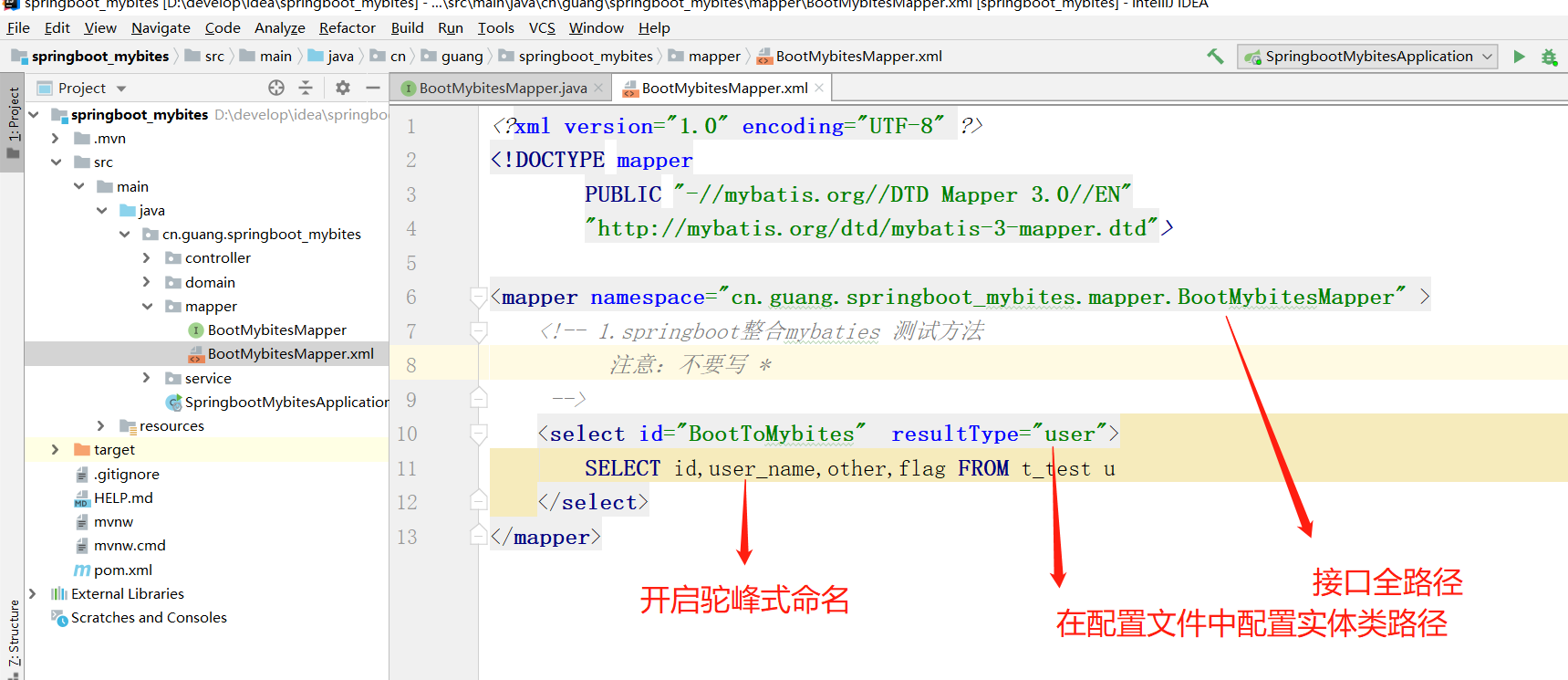
Task: Hide the Project panel with minus icon
Action: pyautogui.click(x=372, y=88)
